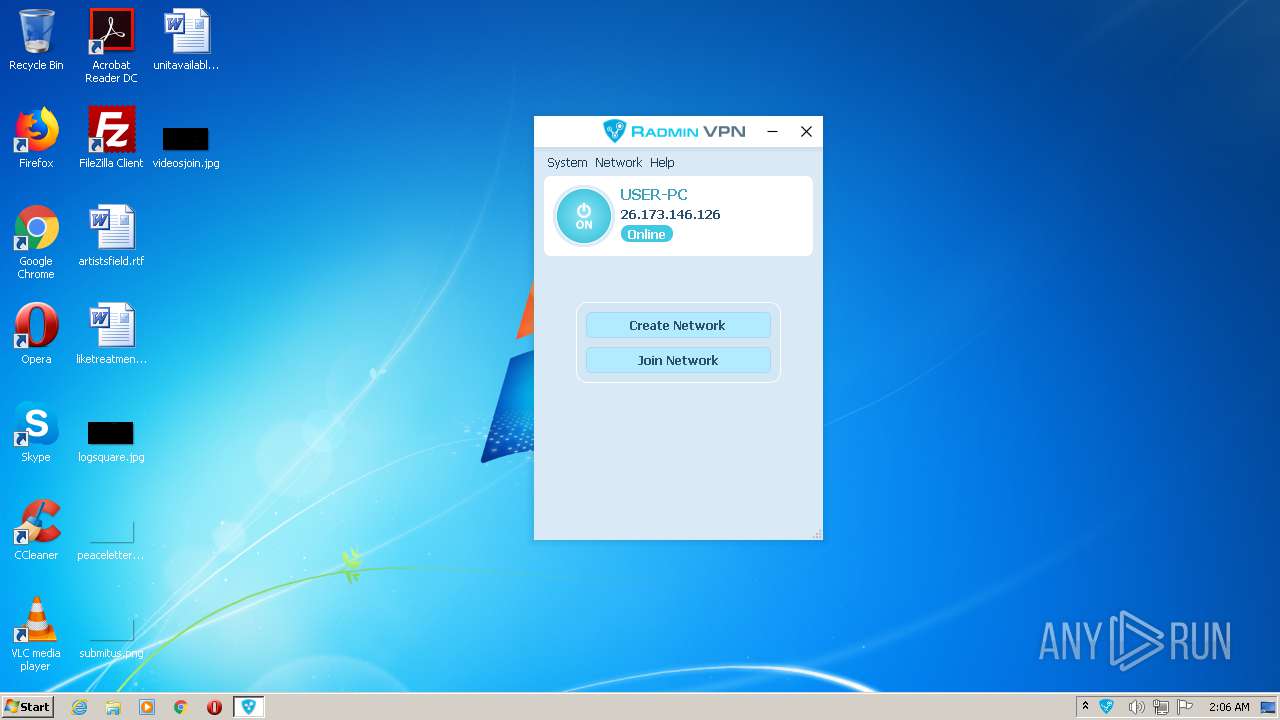Open the Network menu in Radmin VPN
1280x720 pixels.
click(618, 162)
